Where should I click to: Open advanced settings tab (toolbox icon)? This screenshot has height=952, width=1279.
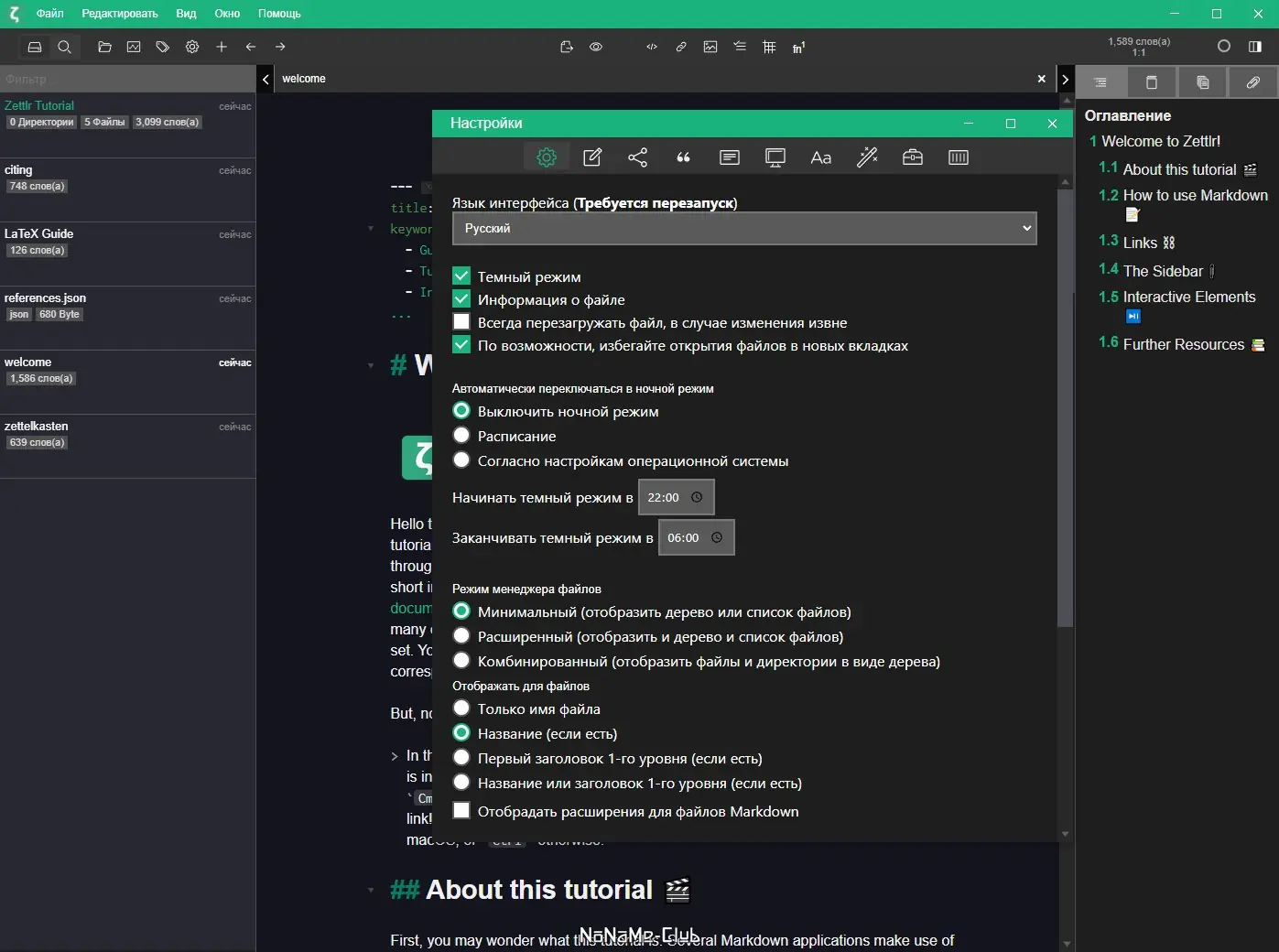tap(913, 157)
